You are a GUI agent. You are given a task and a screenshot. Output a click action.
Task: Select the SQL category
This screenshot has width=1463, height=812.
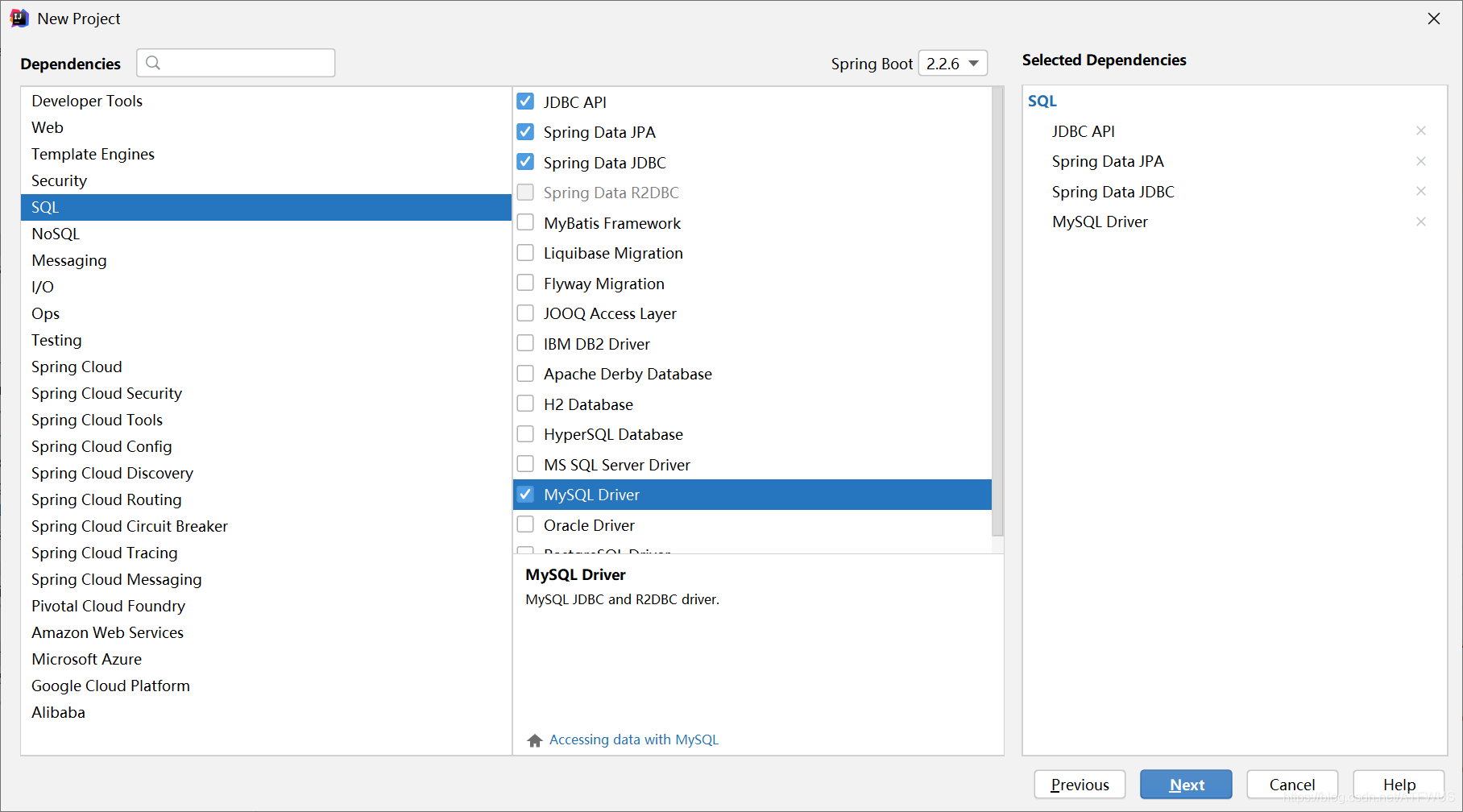266,207
